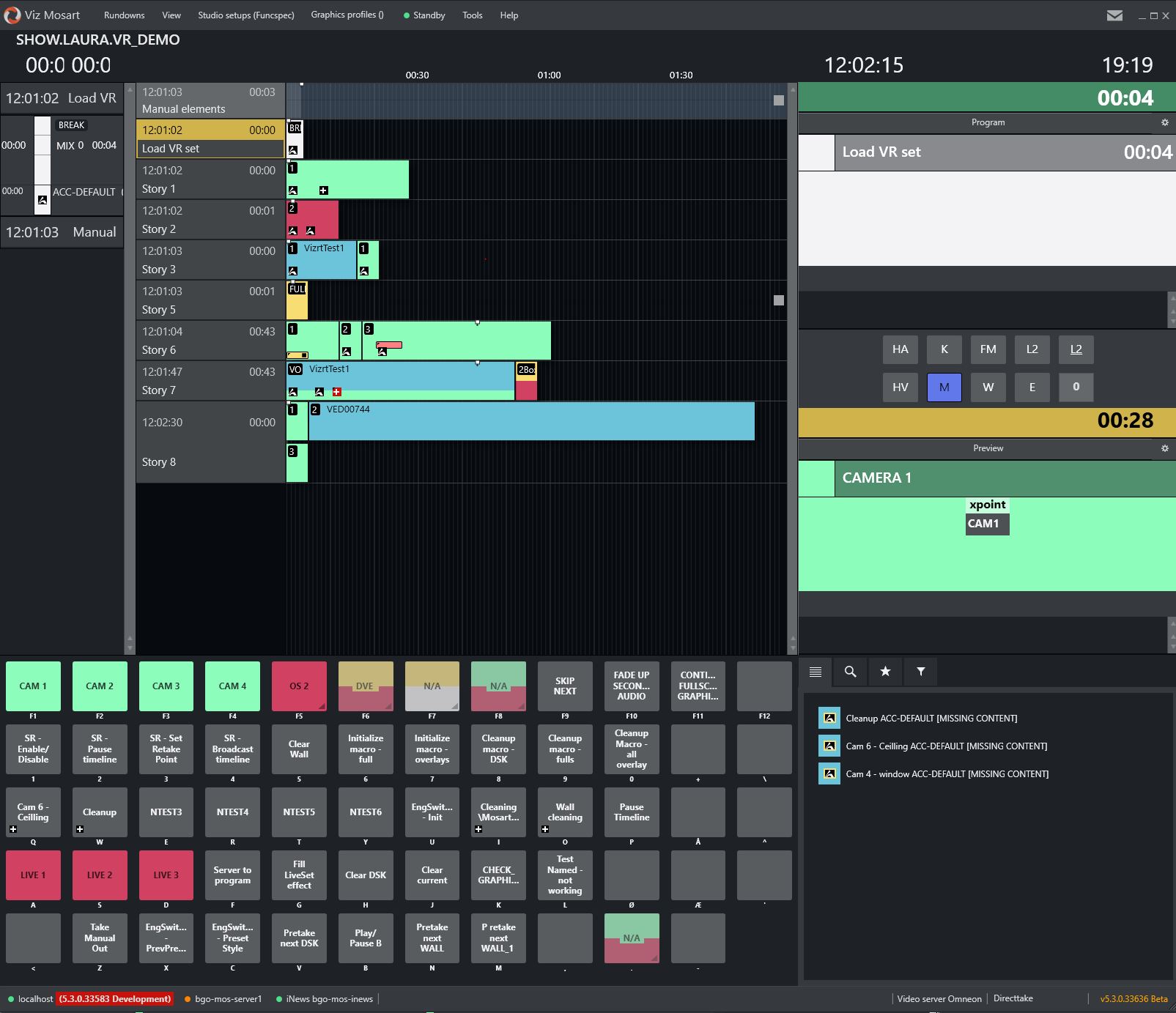Screen dimensions: 1176x1013
Task: Toggle the M transition button
Action: (x=944, y=387)
